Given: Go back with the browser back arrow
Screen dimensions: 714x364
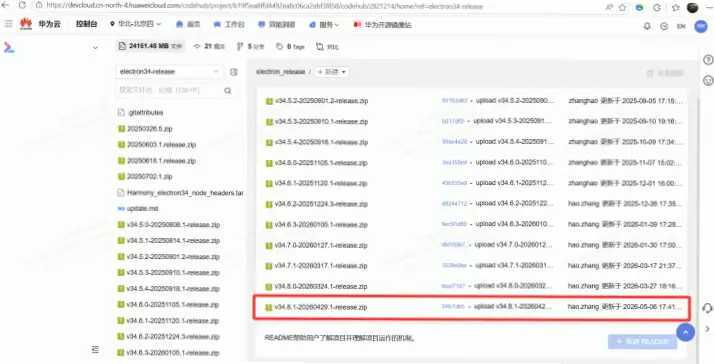Looking at the screenshot, I should coord(5,6).
